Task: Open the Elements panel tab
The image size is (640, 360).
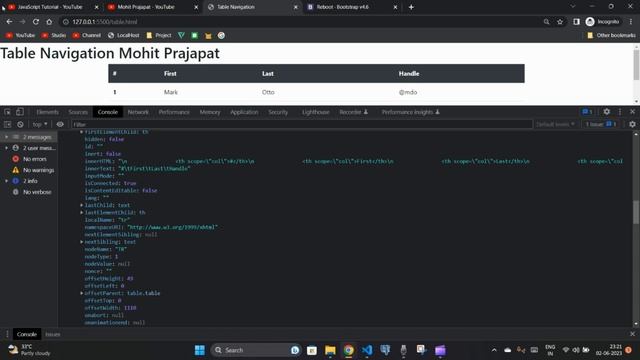Action: [x=47, y=112]
